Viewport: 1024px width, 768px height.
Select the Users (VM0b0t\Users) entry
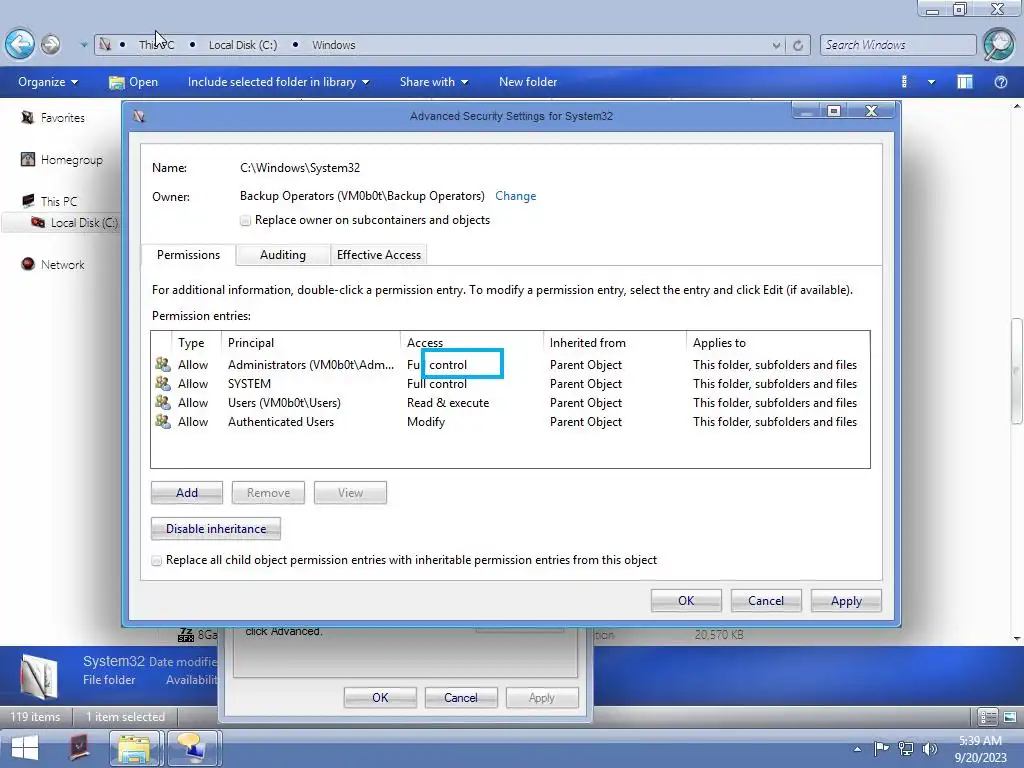tap(511, 403)
